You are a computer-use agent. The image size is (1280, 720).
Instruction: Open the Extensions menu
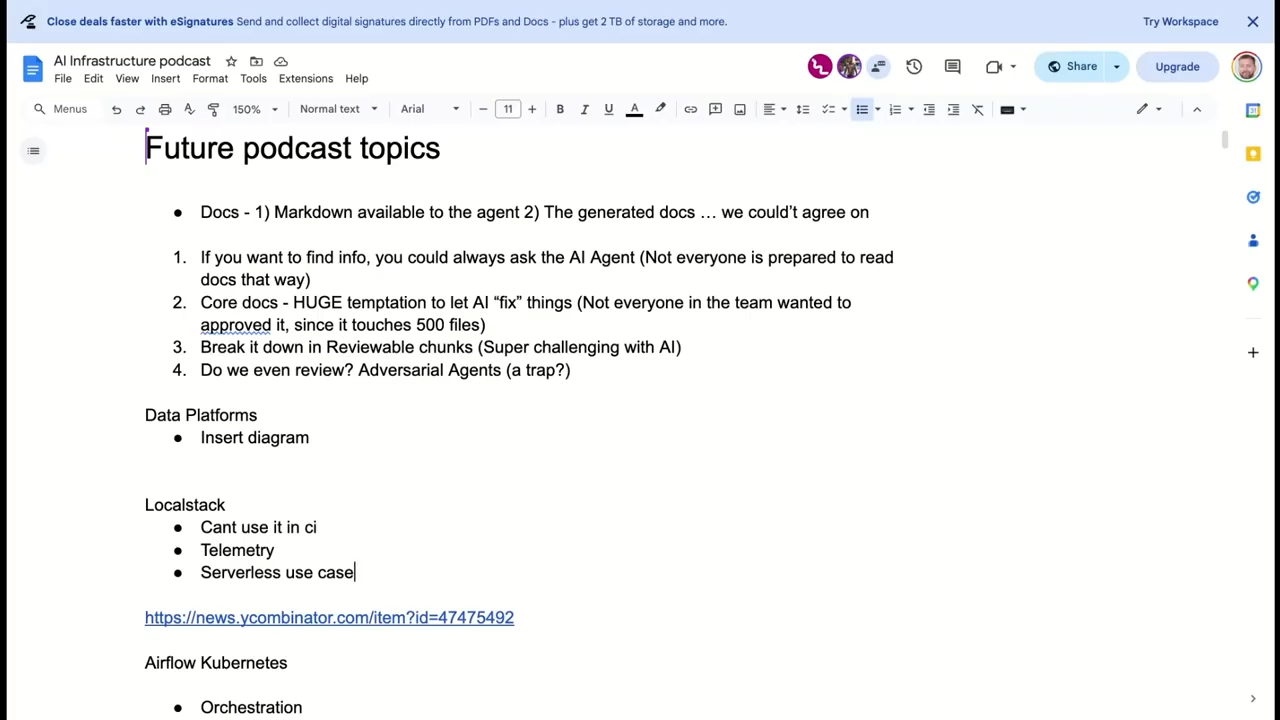coord(305,78)
